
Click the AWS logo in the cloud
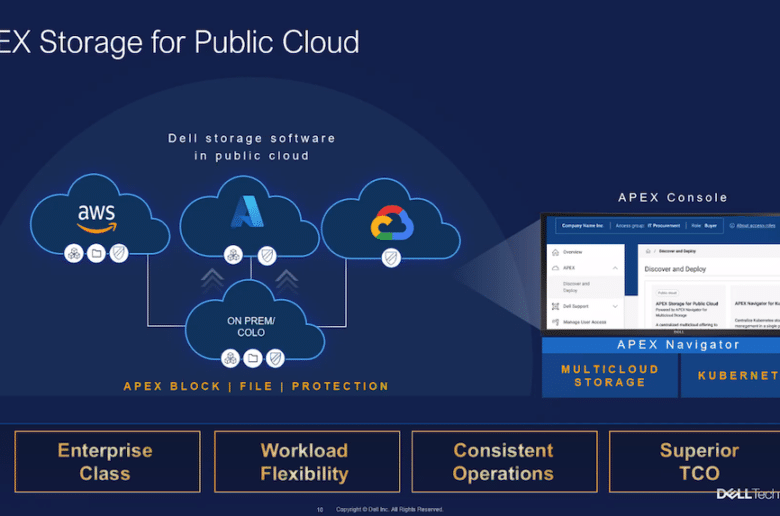(97, 217)
